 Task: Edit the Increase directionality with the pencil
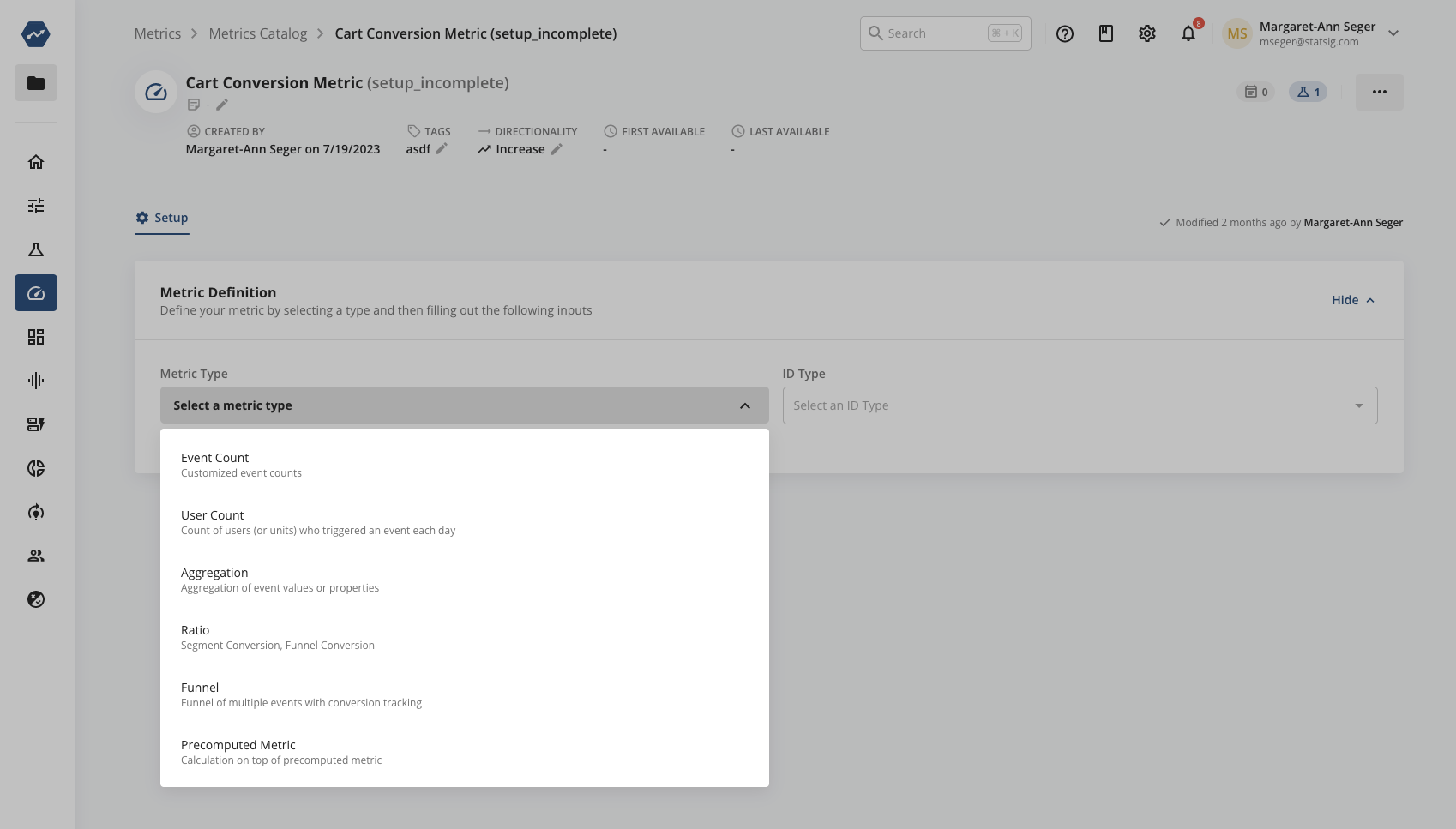pyautogui.click(x=557, y=149)
